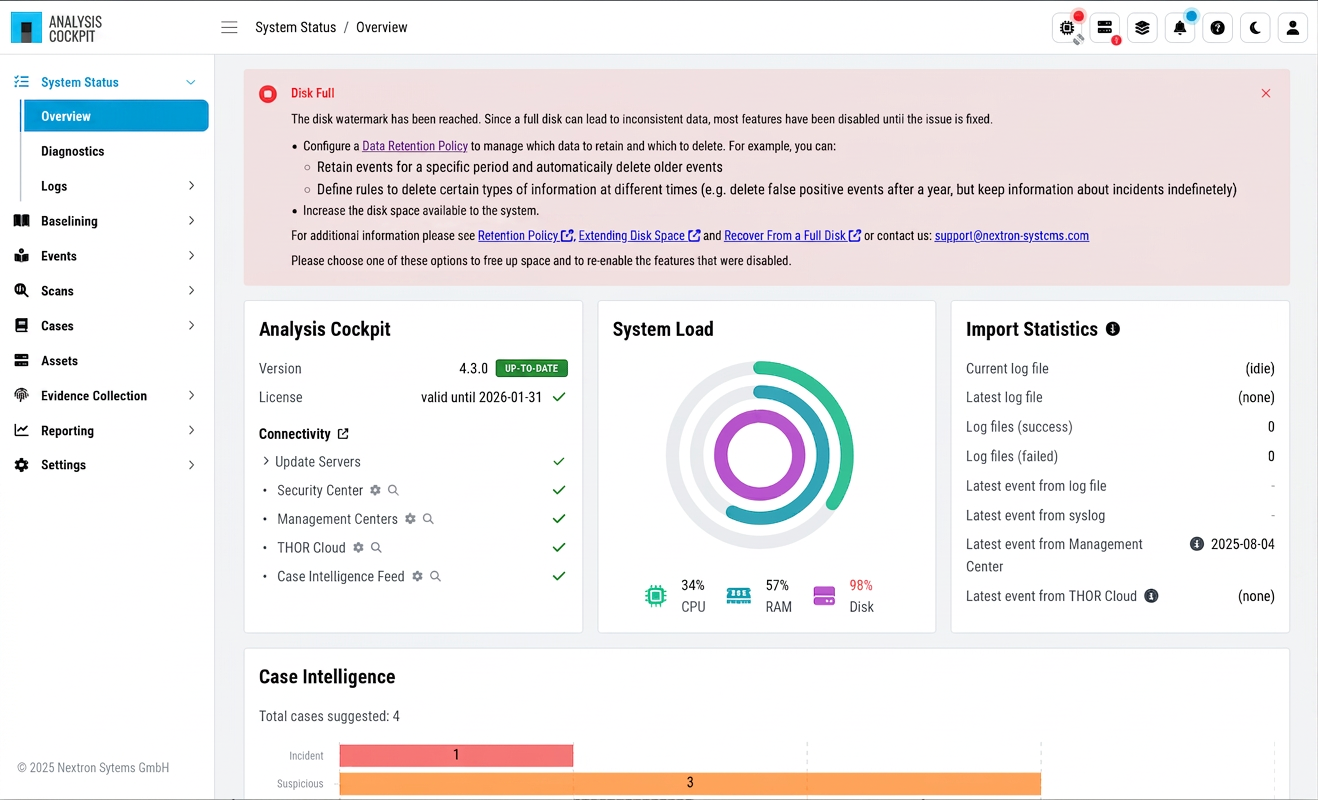1318x800 pixels.
Task: Click the red Disk Full stop icon
Action: click(267, 94)
